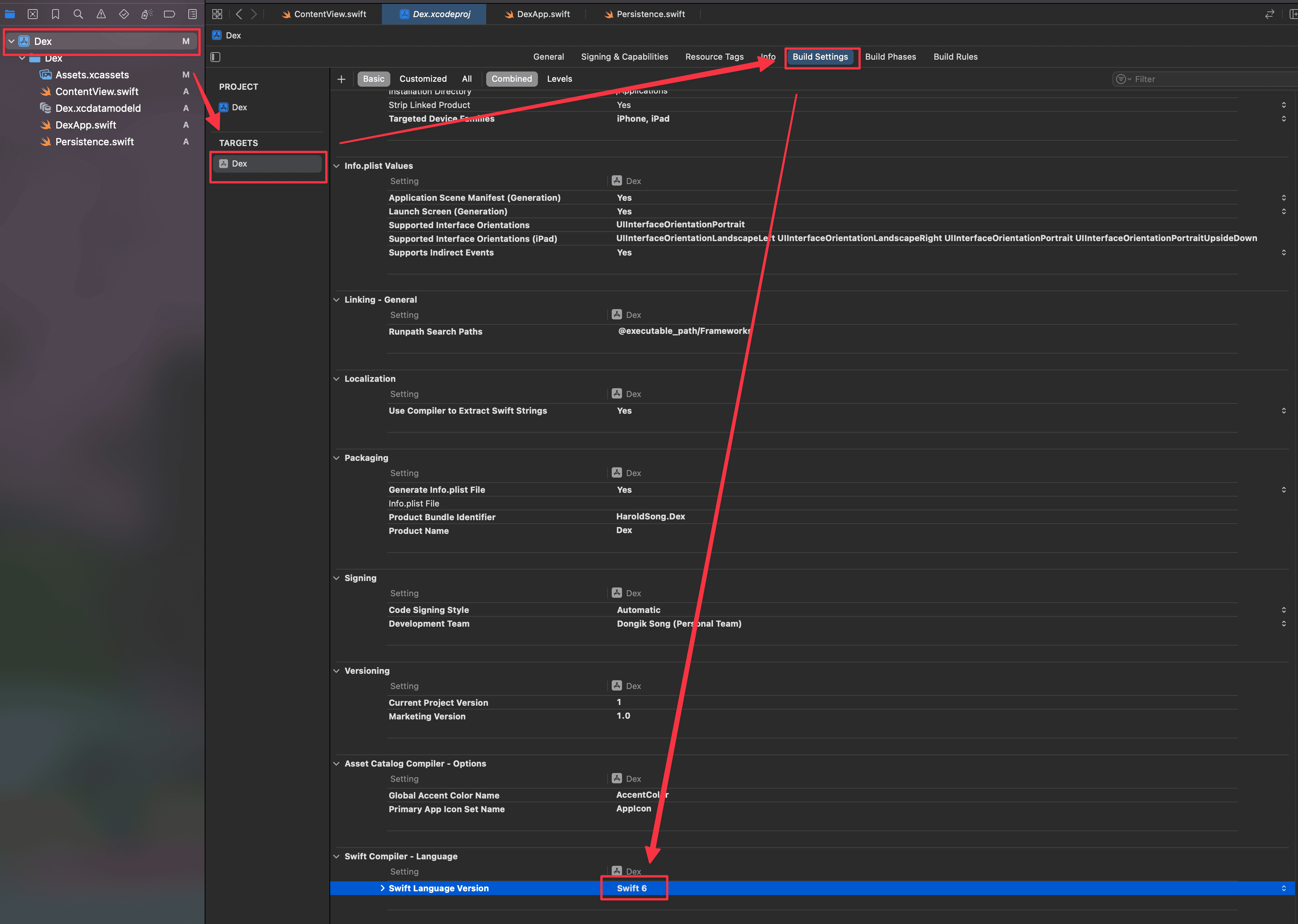Open the Find navigator magnifier icon
Screen dimensions: 1298x924
[x=78, y=14]
